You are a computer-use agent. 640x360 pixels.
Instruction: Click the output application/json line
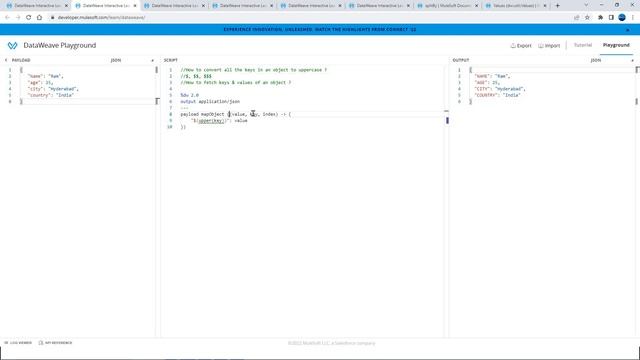pyautogui.click(x=210, y=101)
